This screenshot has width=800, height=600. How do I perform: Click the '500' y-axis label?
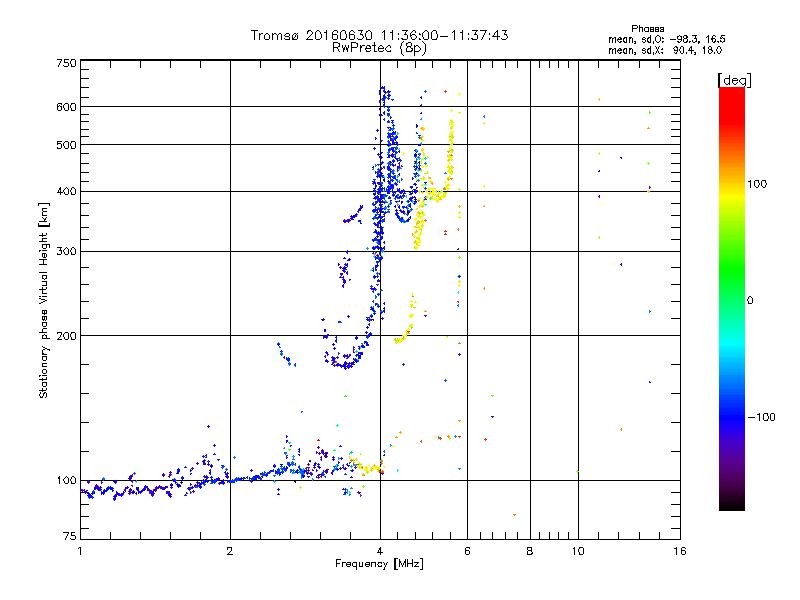[66, 145]
